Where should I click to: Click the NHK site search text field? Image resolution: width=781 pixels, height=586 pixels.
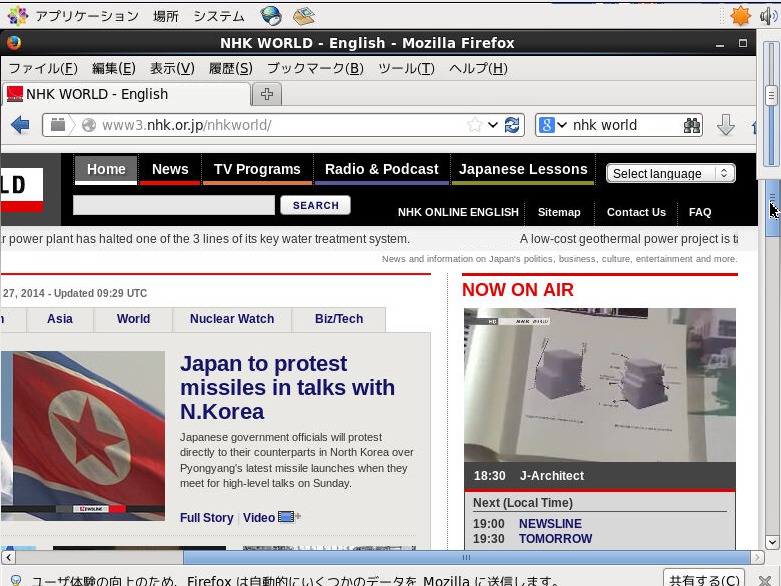coord(174,205)
